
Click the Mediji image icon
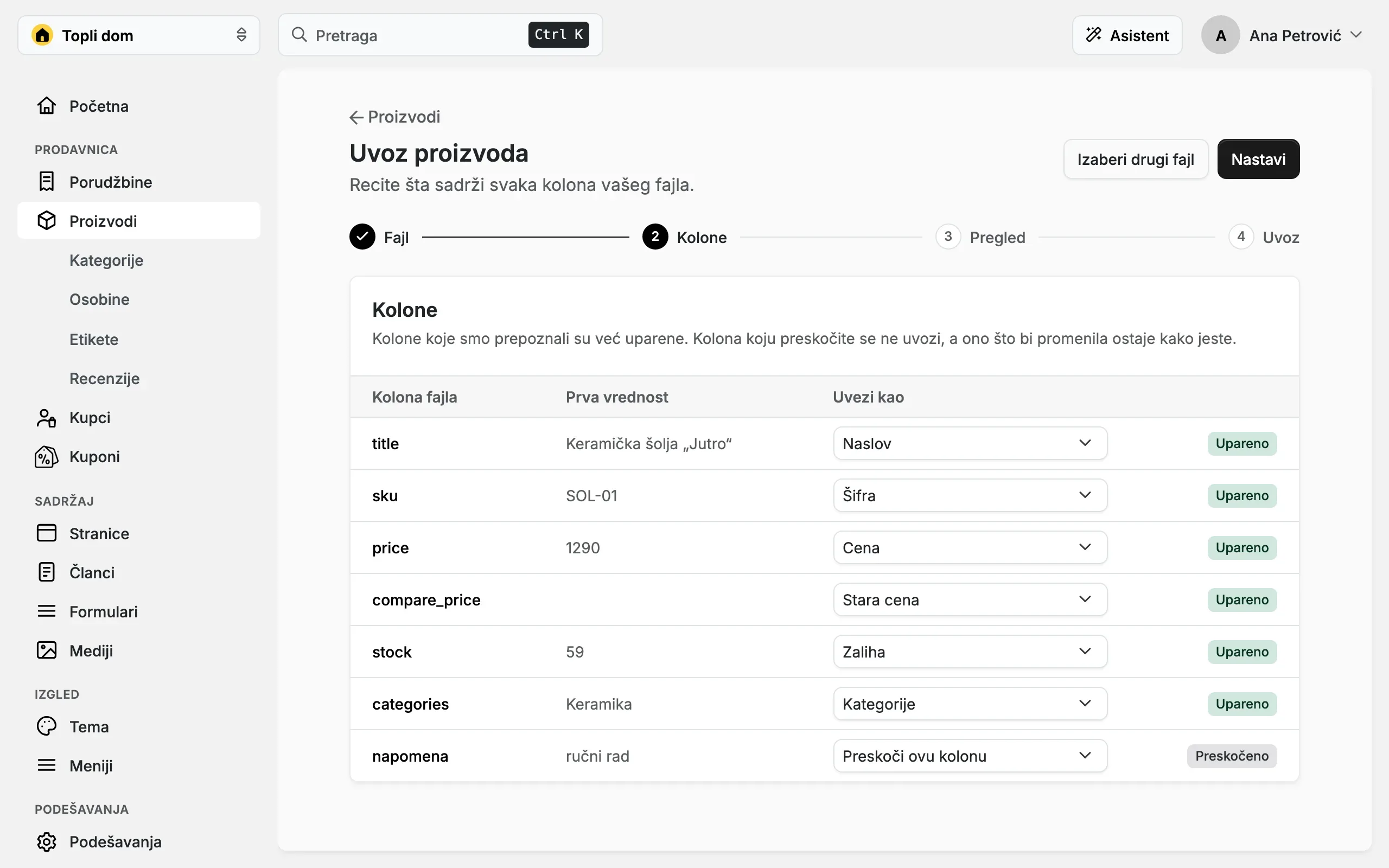(47, 650)
